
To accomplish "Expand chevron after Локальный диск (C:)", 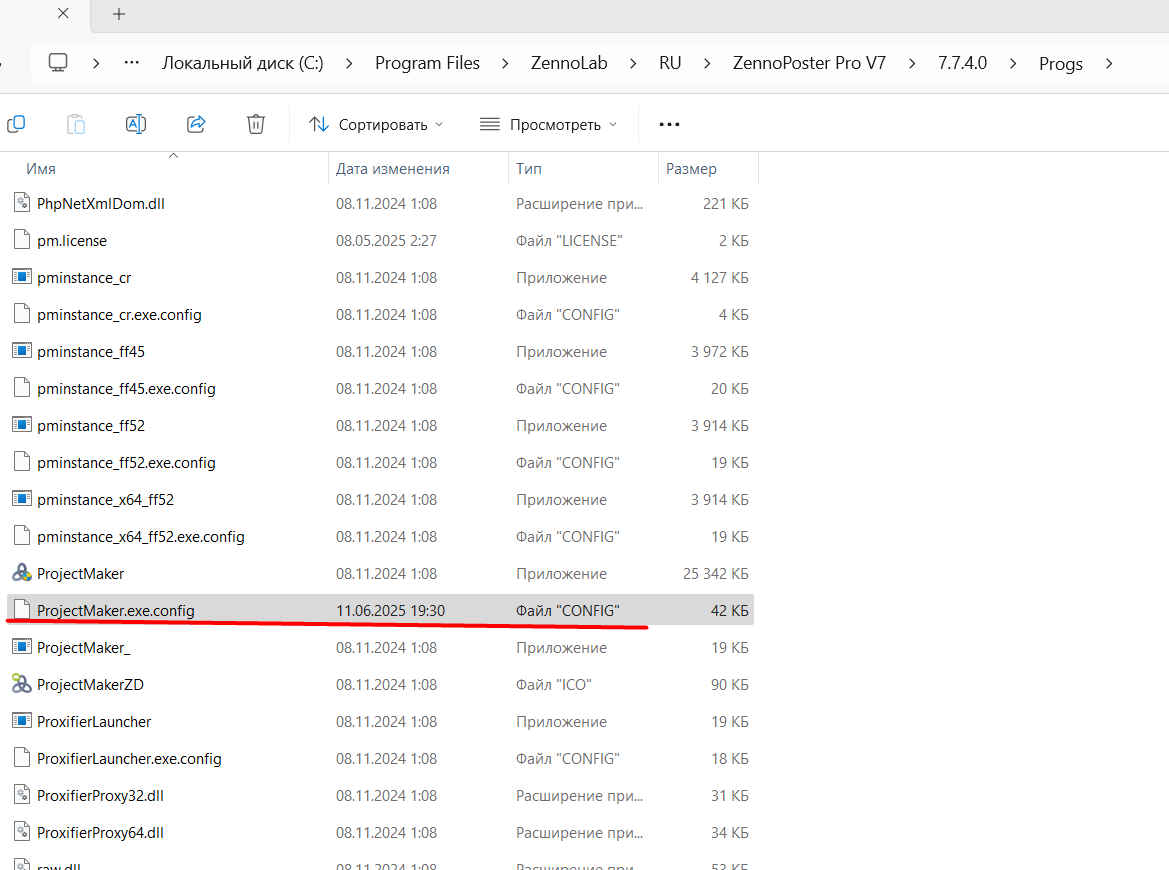I will pyautogui.click(x=349, y=63).
